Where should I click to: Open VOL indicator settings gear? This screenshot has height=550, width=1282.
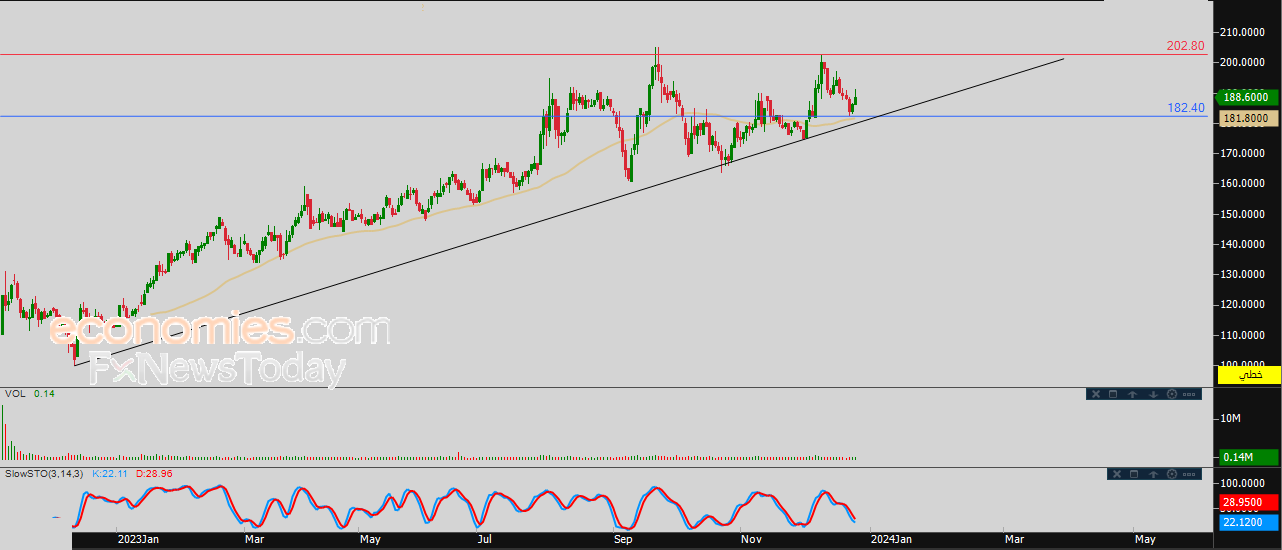click(1172, 394)
